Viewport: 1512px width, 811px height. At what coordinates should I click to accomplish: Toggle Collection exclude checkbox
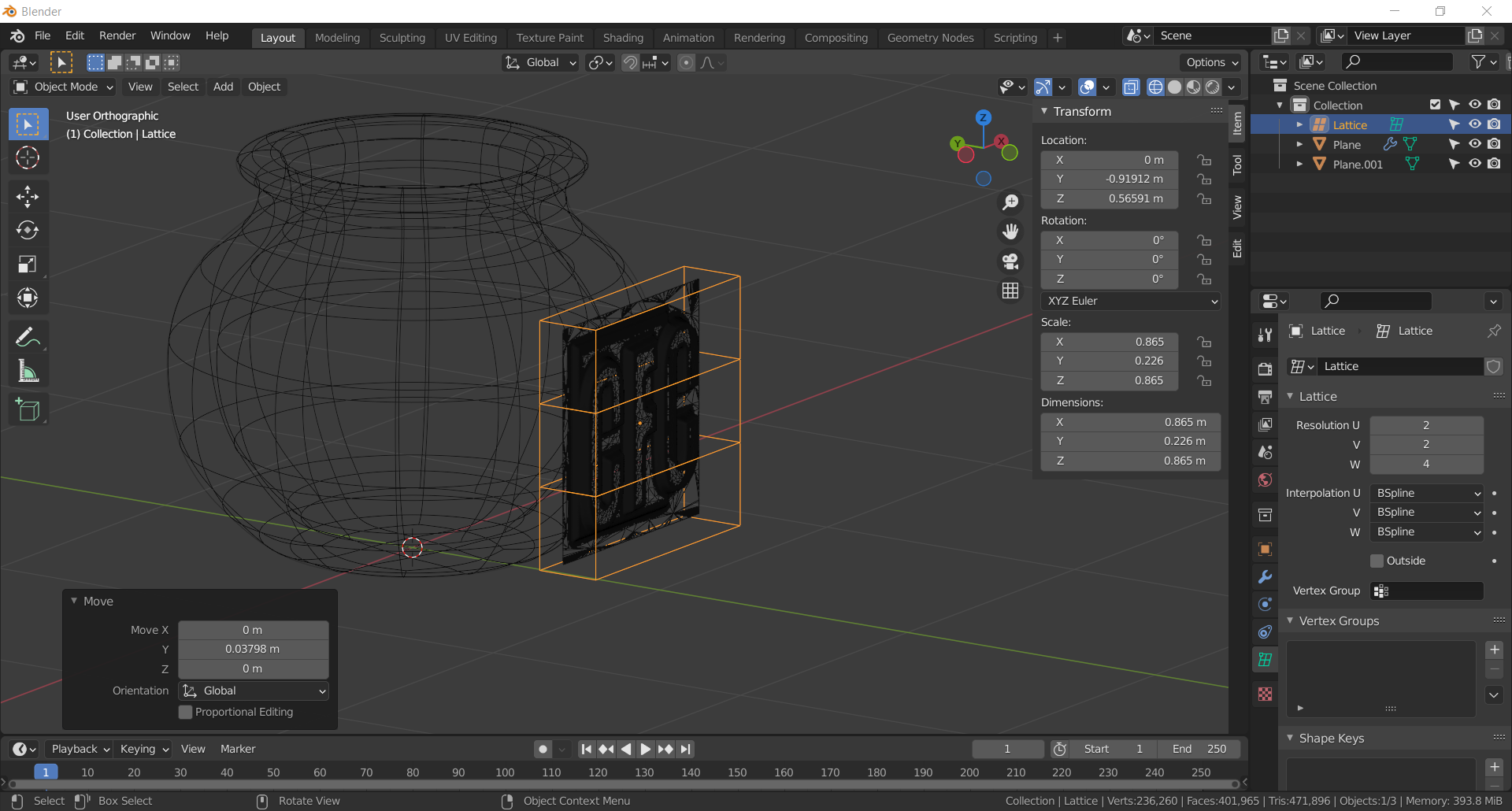click(1435, 105)
